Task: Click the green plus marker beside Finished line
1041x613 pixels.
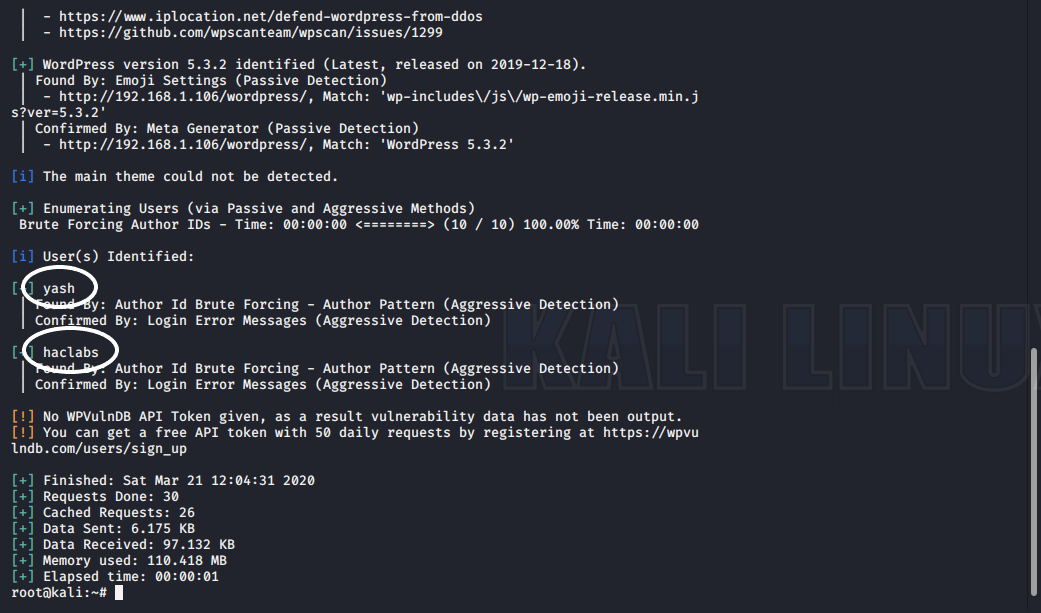Action: pos(23,481)
